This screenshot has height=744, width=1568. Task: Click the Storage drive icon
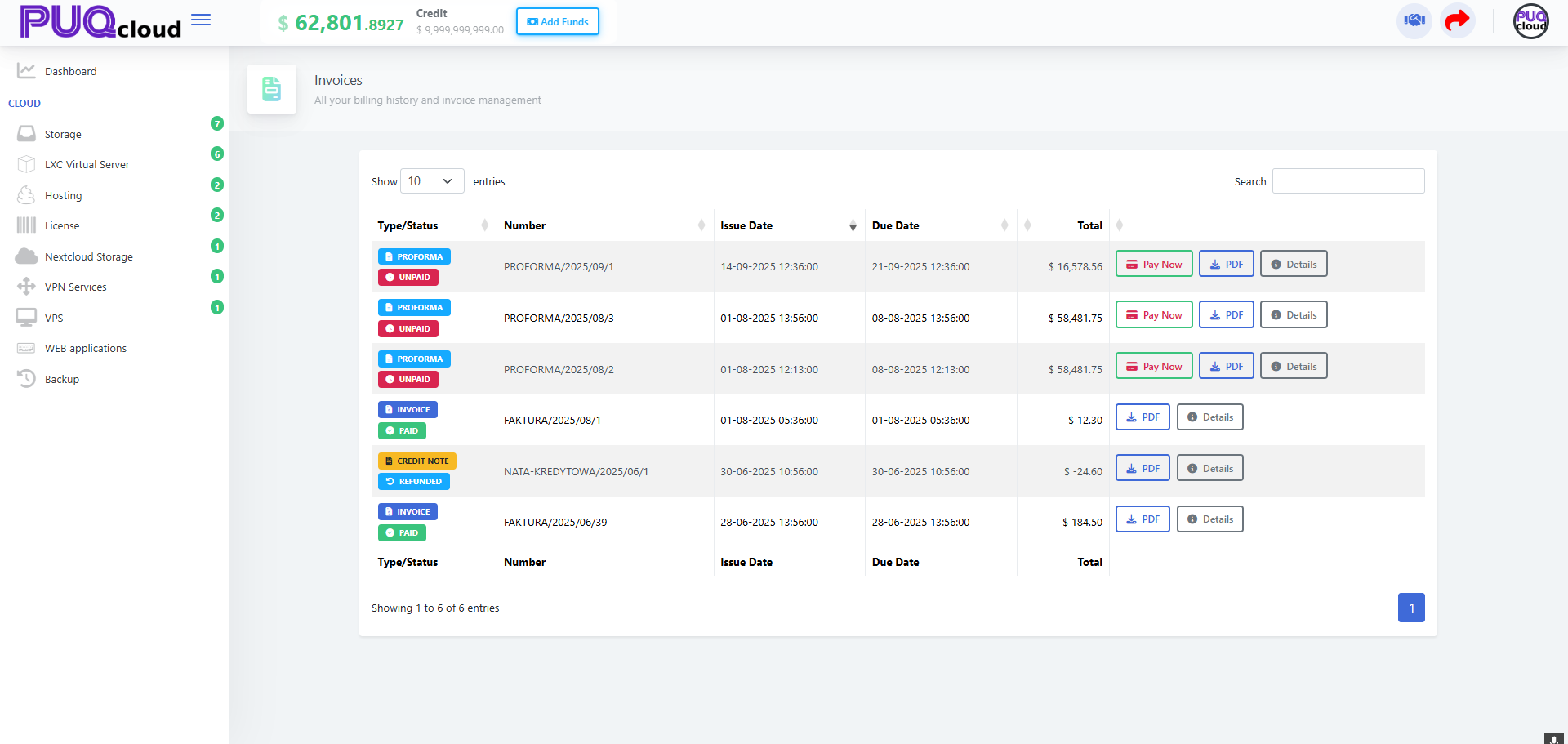point(26,134)
